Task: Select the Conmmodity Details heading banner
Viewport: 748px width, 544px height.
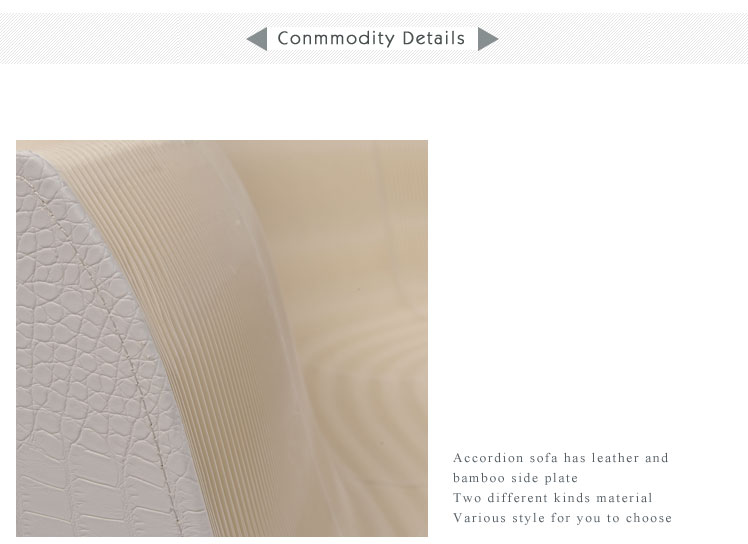Action: 372,39
